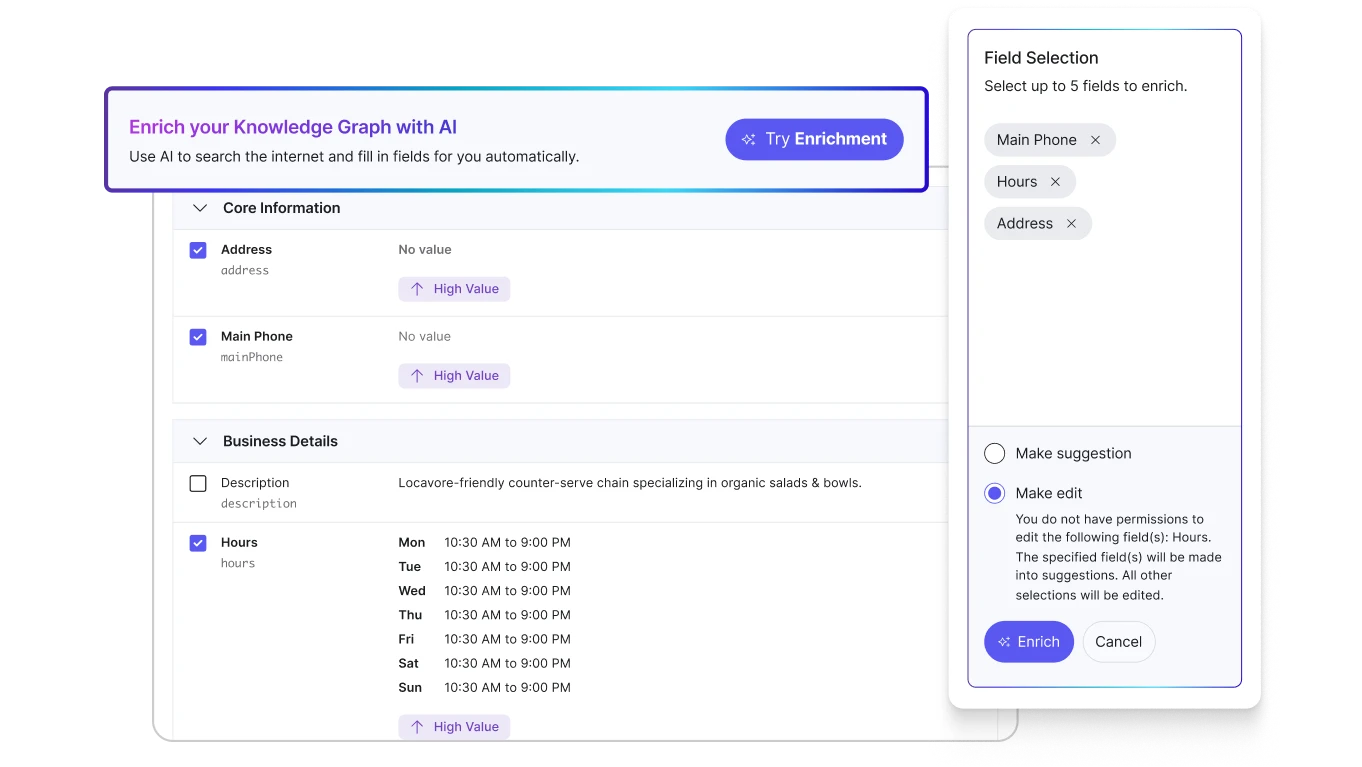
Task: Uncheck the Address field checkbox
Action: (198, 250)
